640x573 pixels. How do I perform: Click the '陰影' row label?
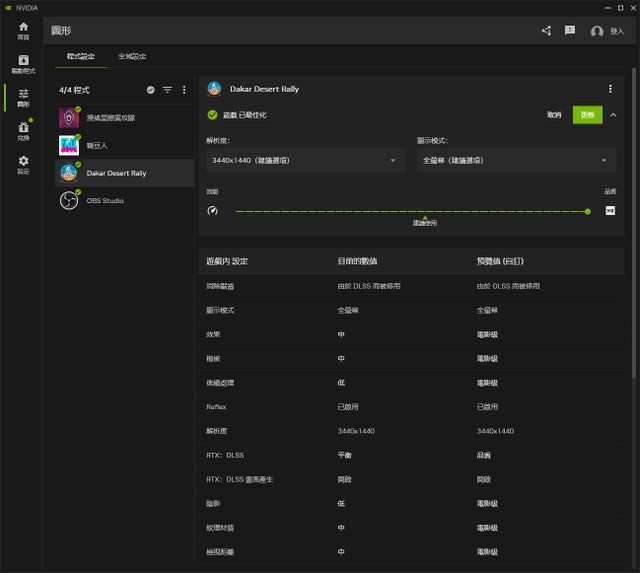point(213,504)
